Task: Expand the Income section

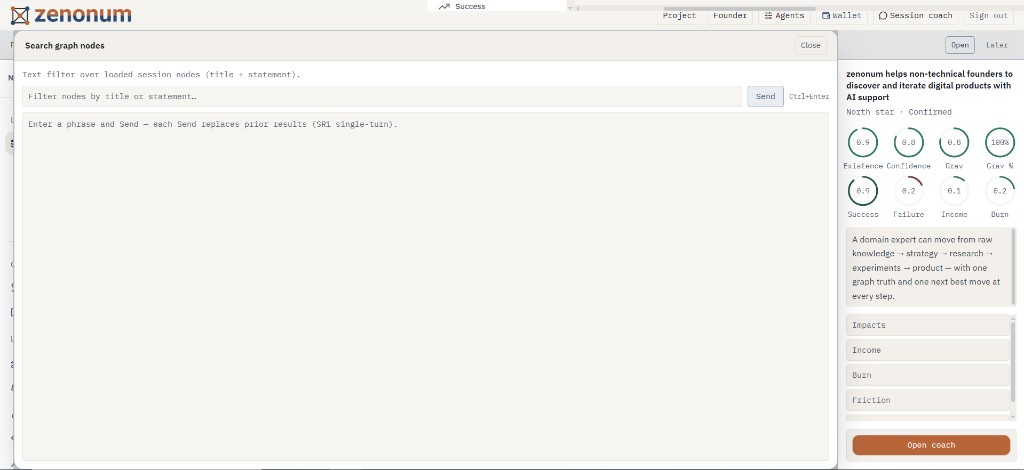Action: pos(928,350)
